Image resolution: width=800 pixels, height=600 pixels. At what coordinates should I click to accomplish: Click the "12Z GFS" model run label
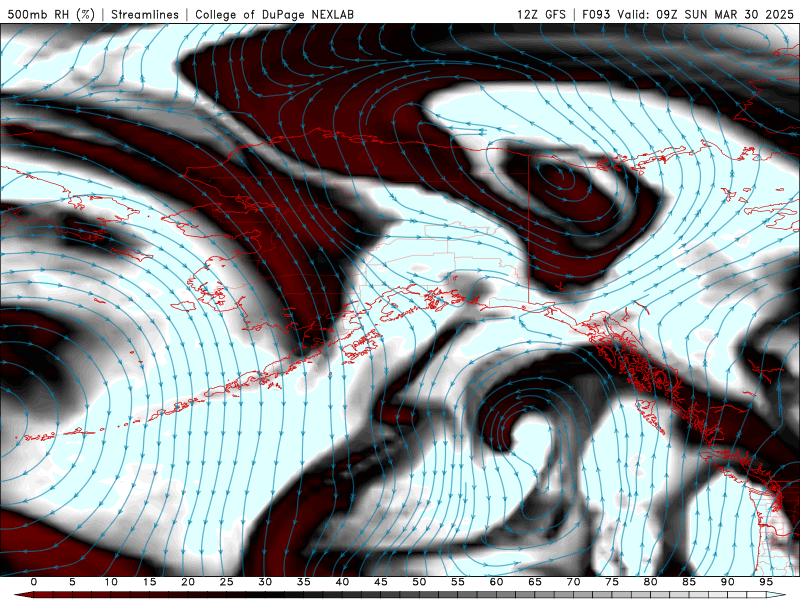point(541,14)
